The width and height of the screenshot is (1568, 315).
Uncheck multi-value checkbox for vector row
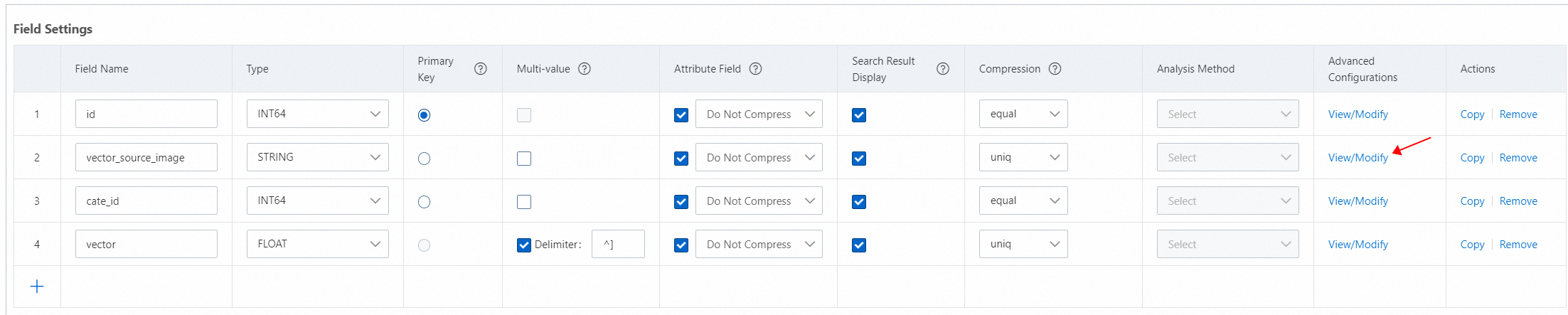coord(524,245)
